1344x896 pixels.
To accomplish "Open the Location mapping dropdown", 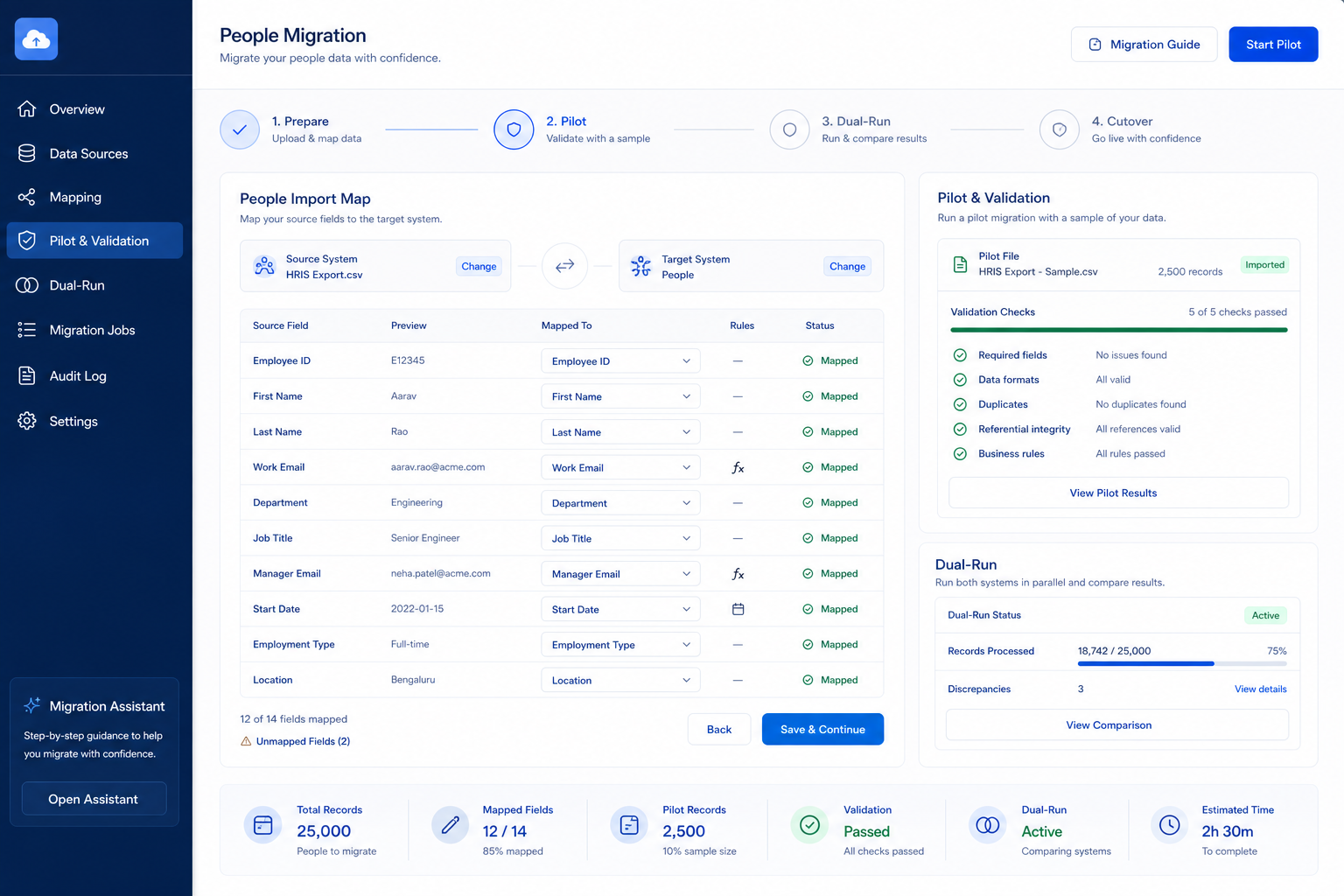I will tap(620, 680).
